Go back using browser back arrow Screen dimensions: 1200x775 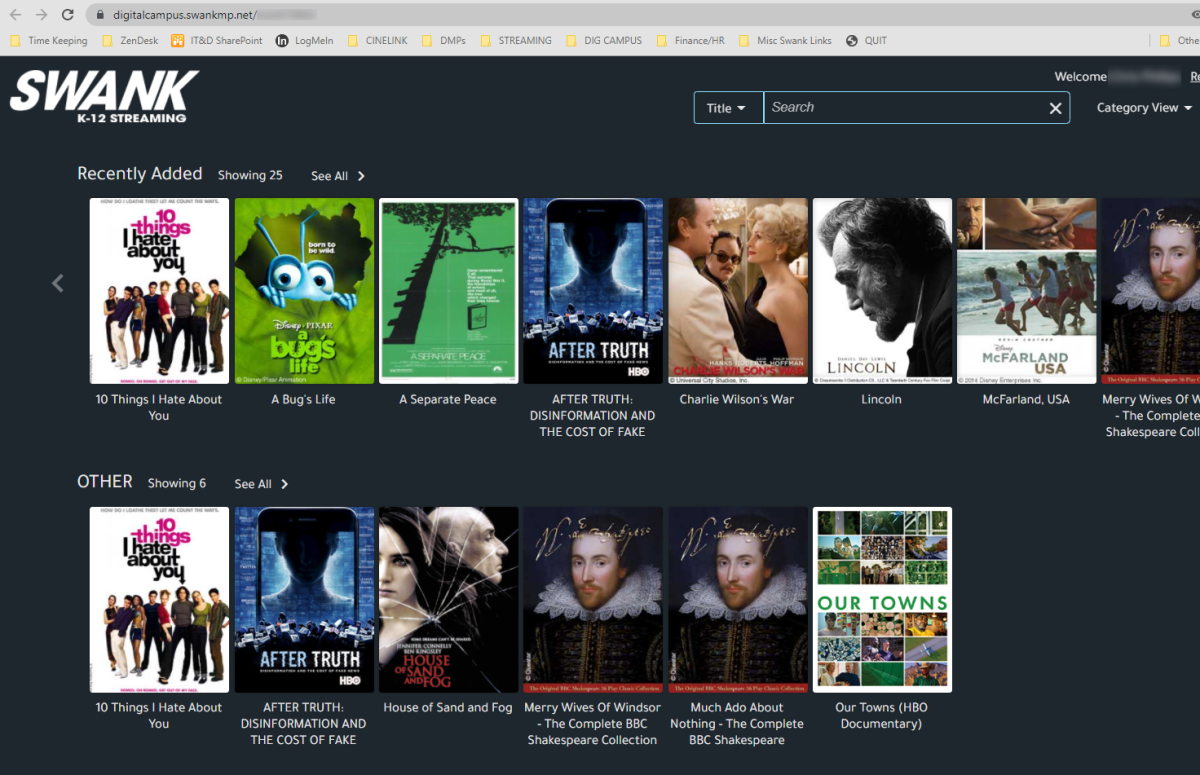[x=15, y=15]
